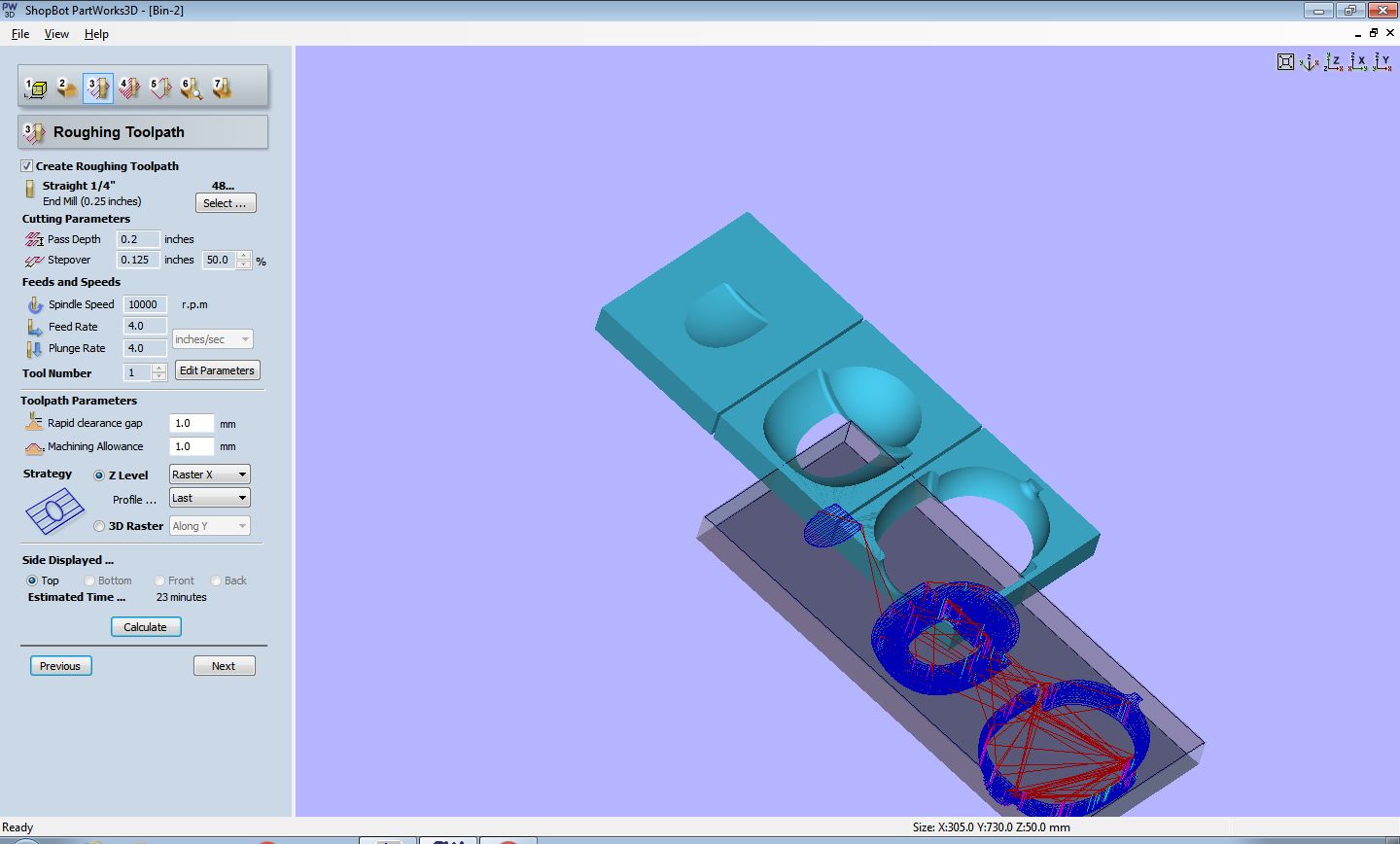Click the Feed Rate input field
Viewport: 1400px width, 844px height.
(x=146, y=327)
